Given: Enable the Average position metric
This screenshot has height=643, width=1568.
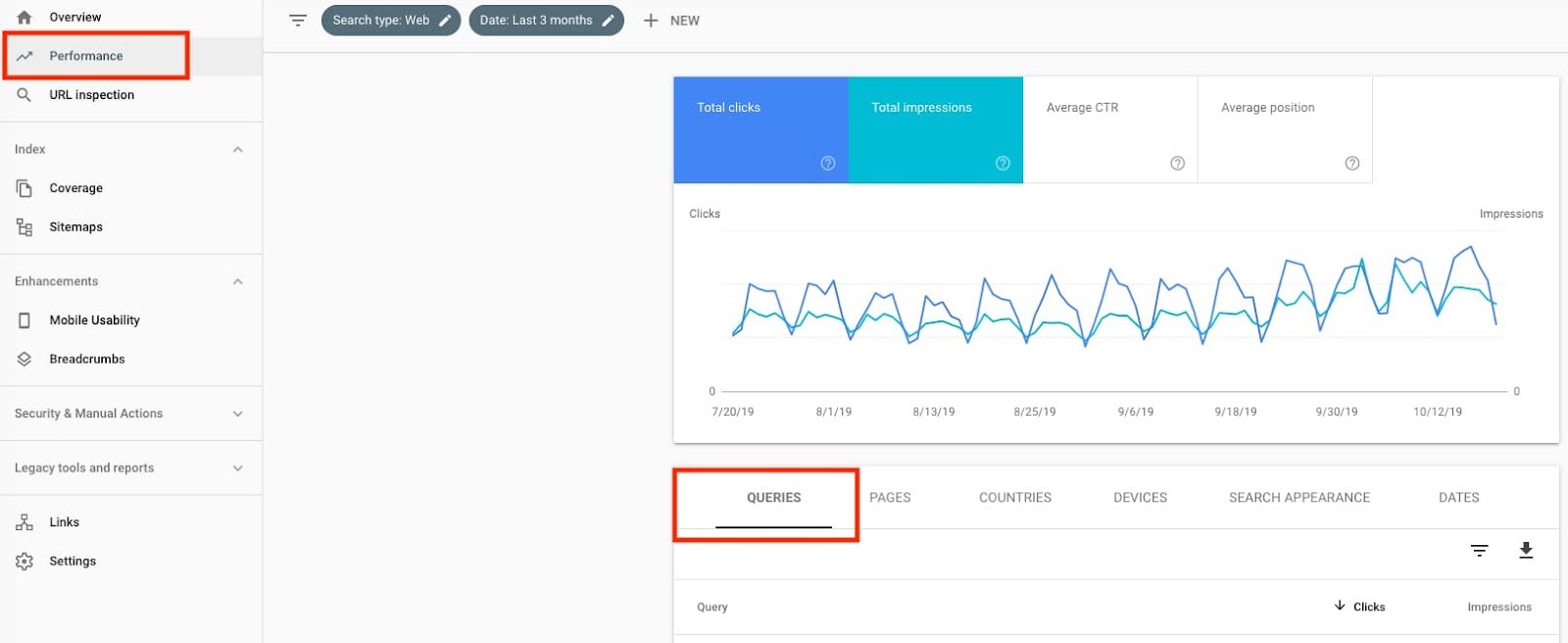Looking at the screenshot, I should 1285,130.
